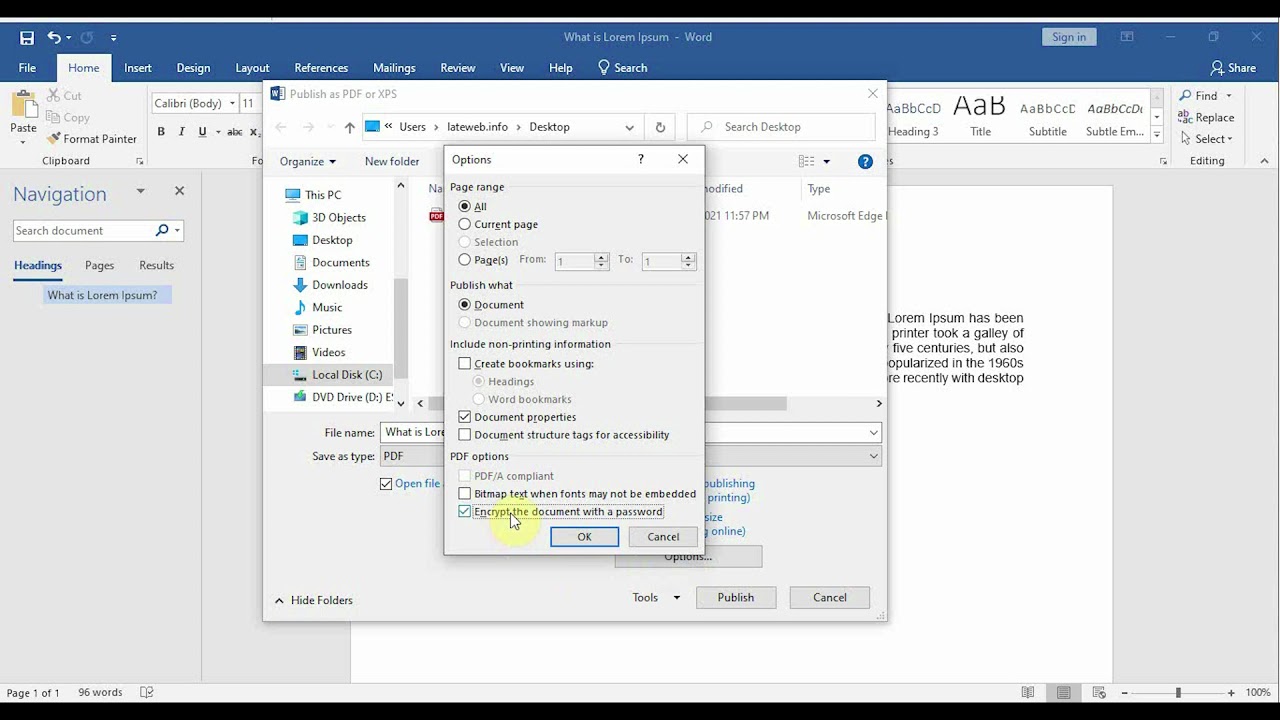
Task: Click the Undo arrow in quick access toolbar
Action: click(54, 38)
